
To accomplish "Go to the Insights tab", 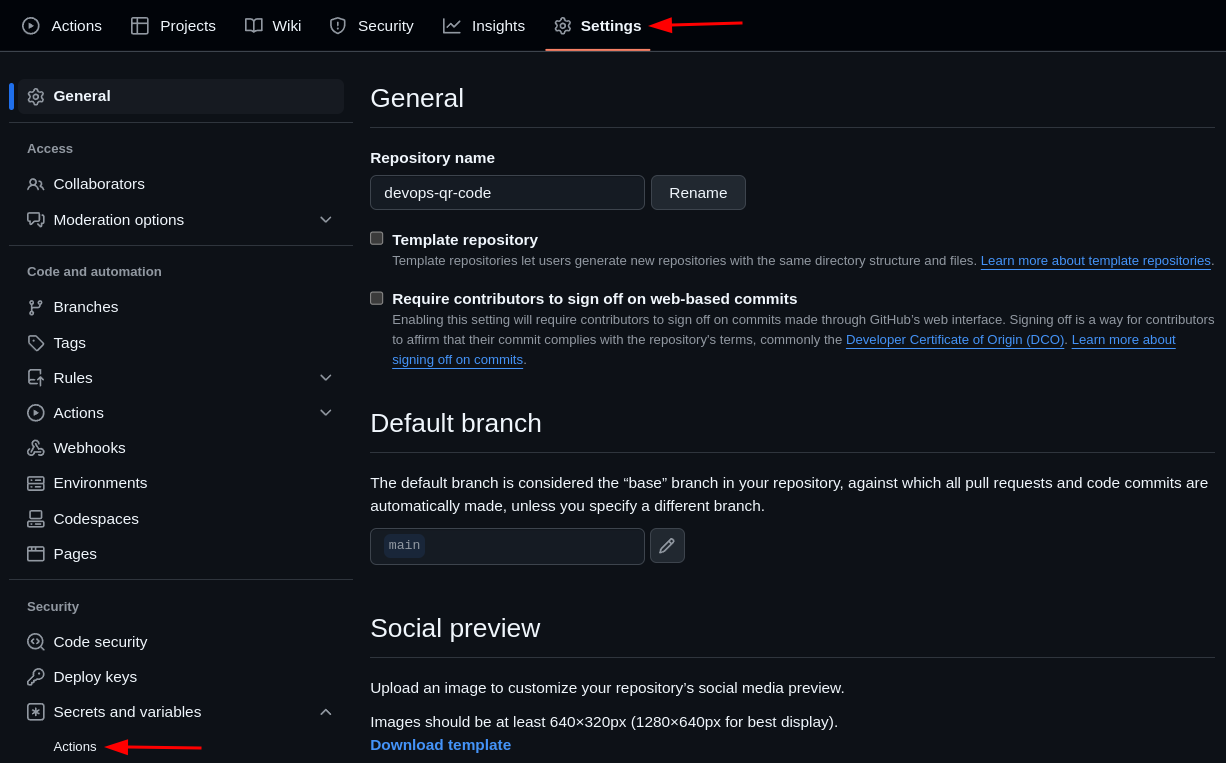I will pos(484,26).
